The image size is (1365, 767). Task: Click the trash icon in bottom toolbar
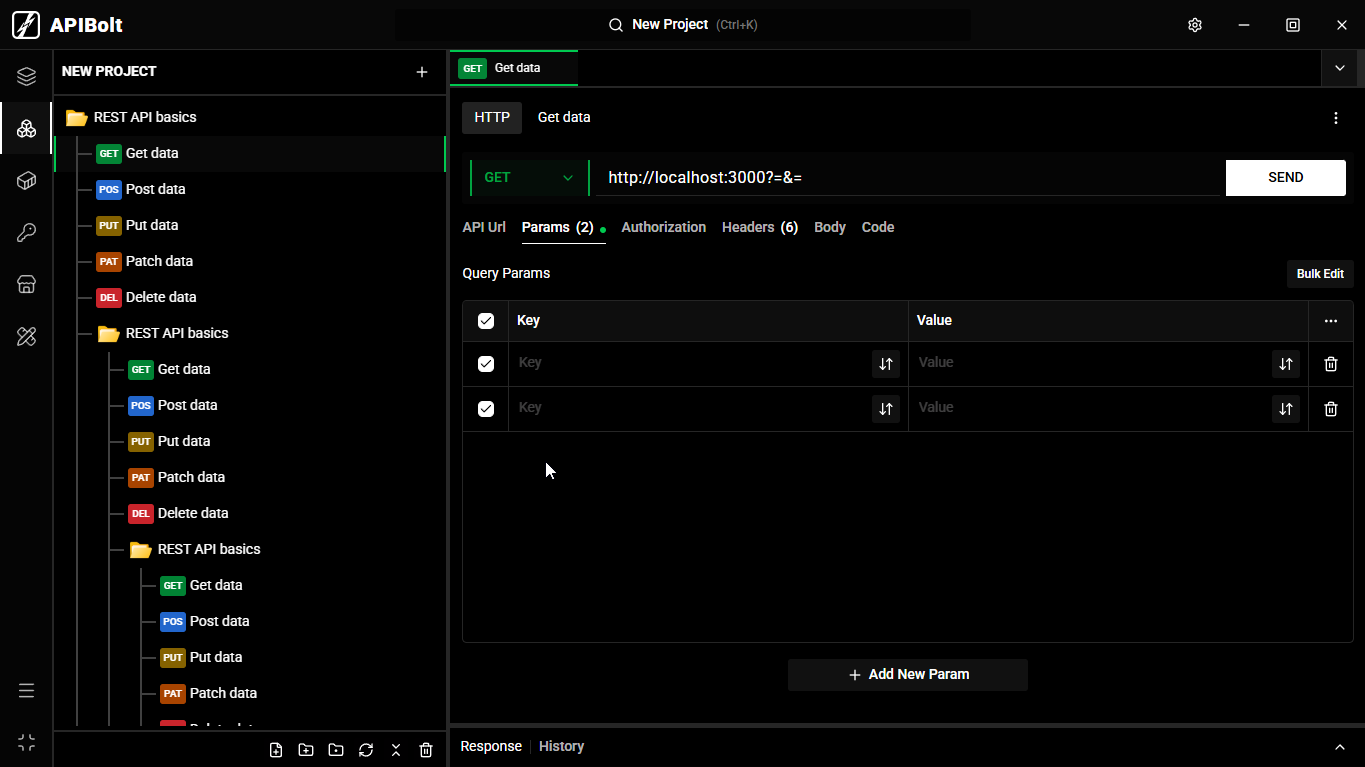tap(426, 750)
